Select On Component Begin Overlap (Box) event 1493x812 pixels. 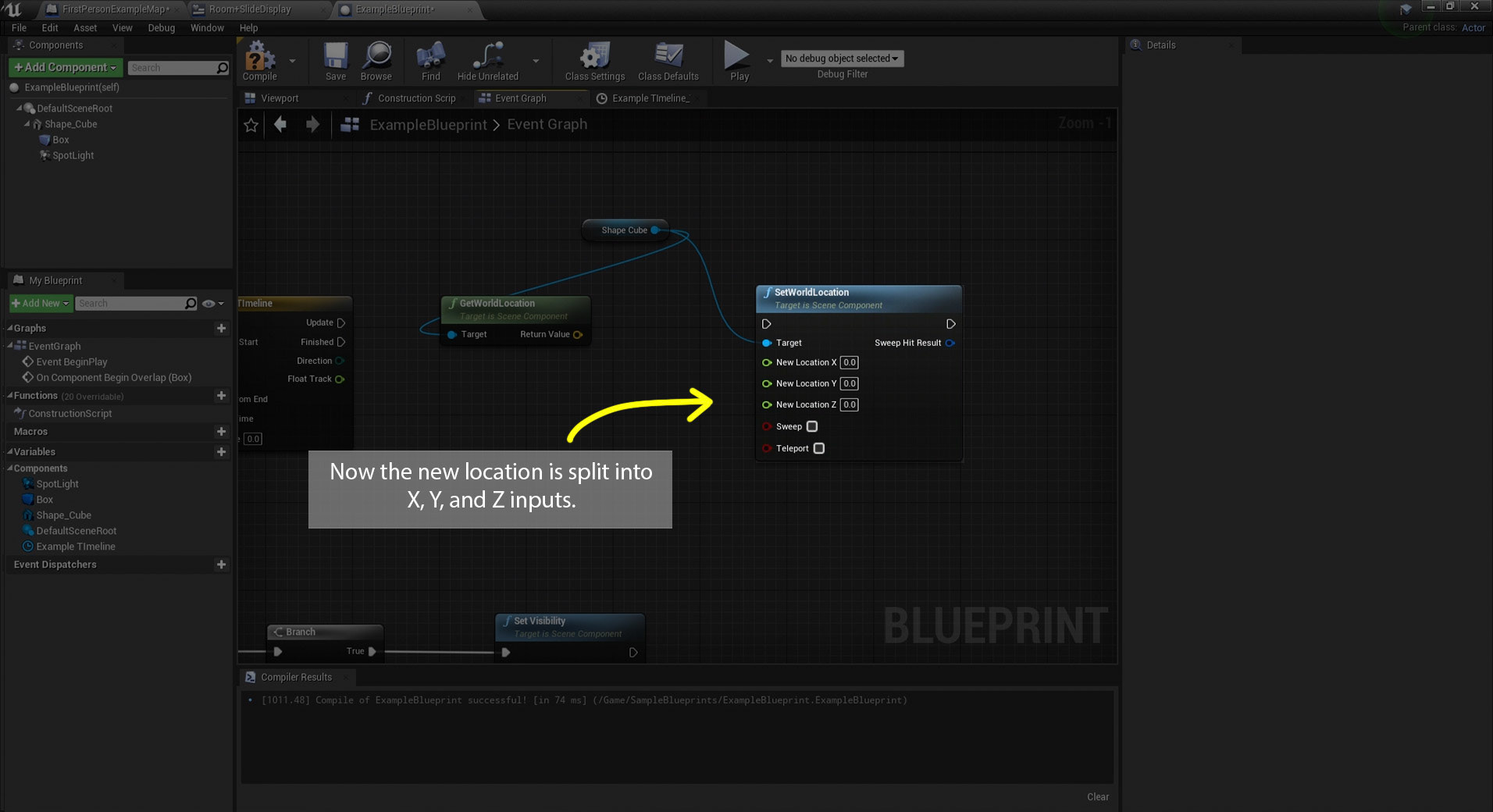tap(114, 378)
